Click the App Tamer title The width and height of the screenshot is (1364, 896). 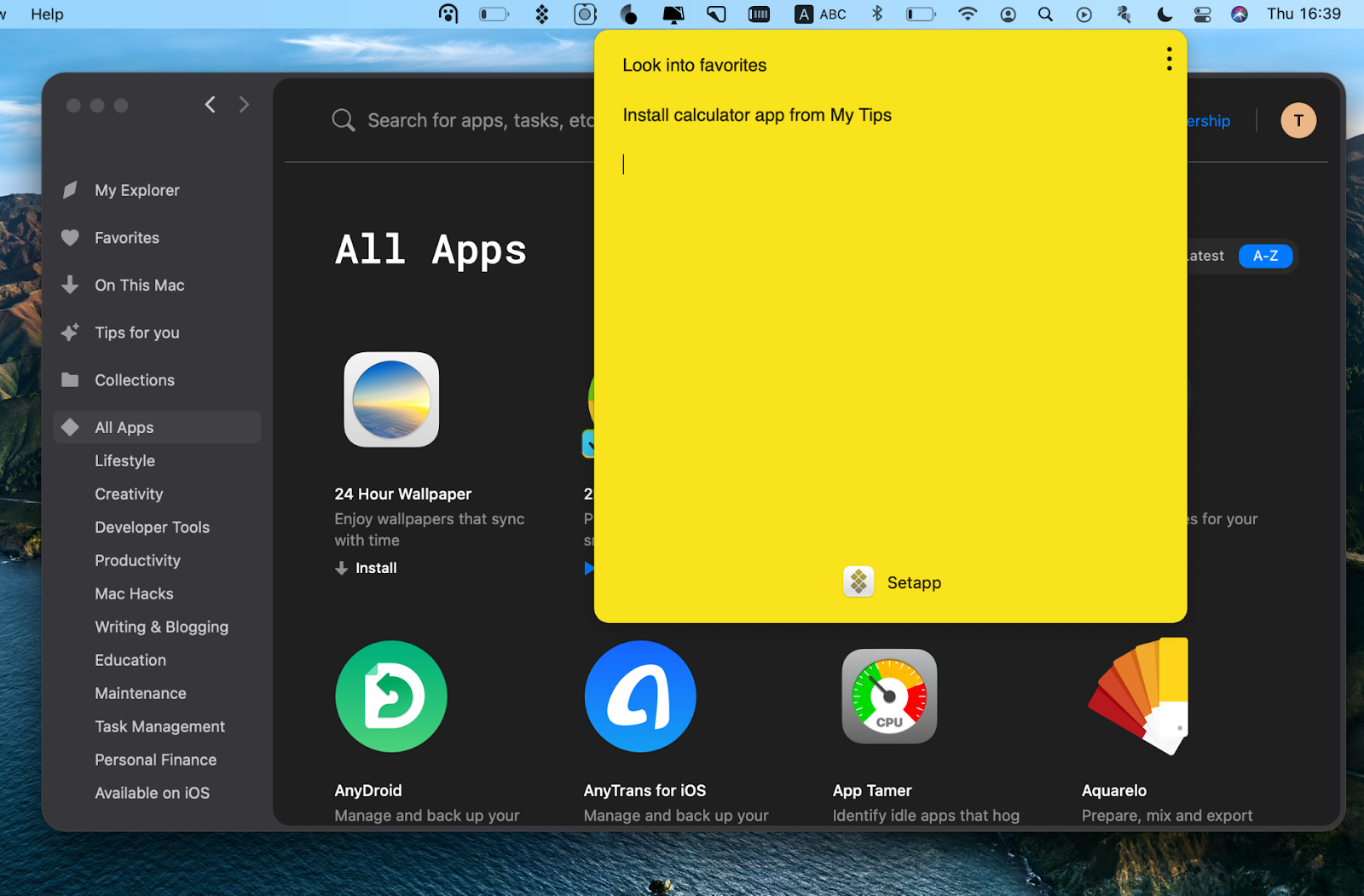pyautogui.click(x=872, y=790)
